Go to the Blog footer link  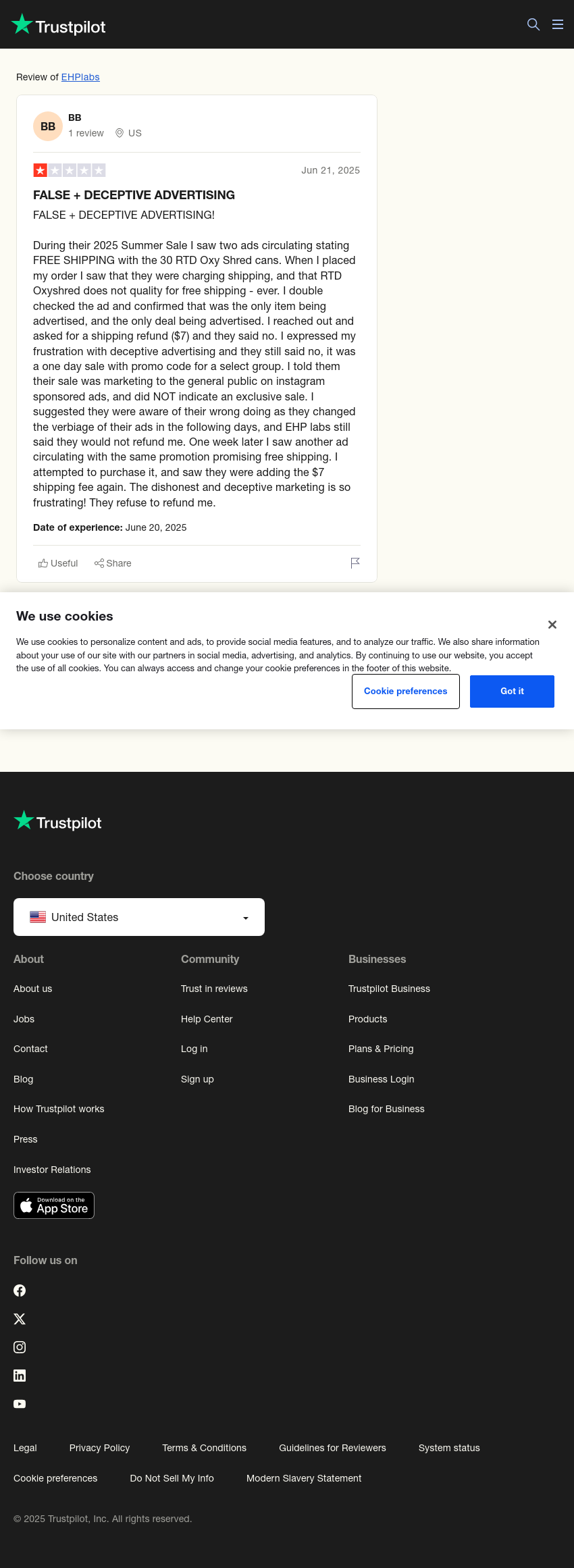pyautogui.click(x=23, y=1079)
